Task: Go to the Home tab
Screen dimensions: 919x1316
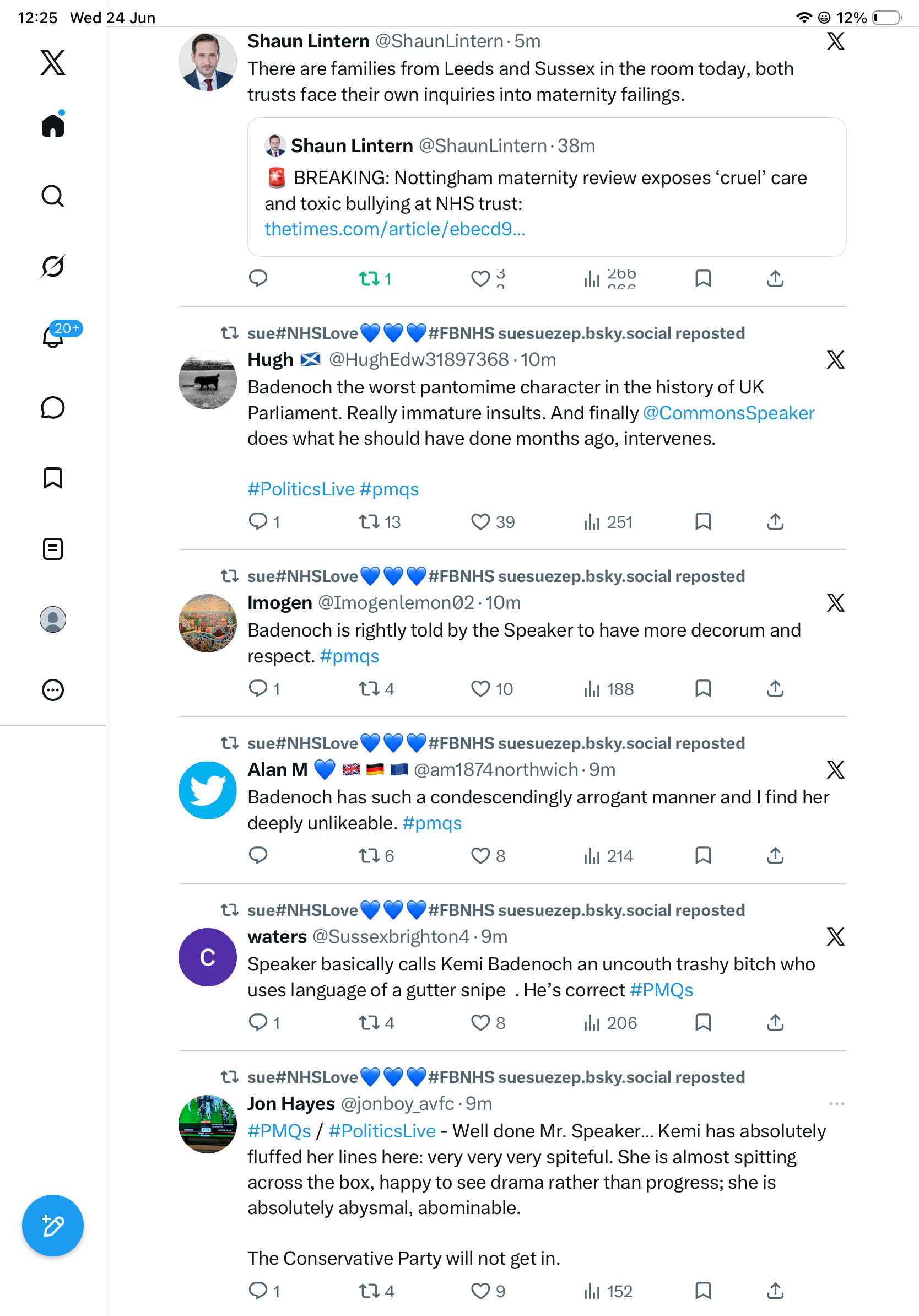Action: coord(53,125)
